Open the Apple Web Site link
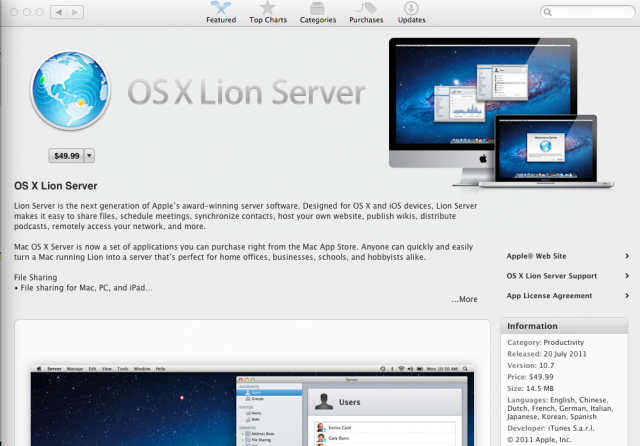Screen dimensions: 640x446 pyautogui.click(x=536, y=256)
